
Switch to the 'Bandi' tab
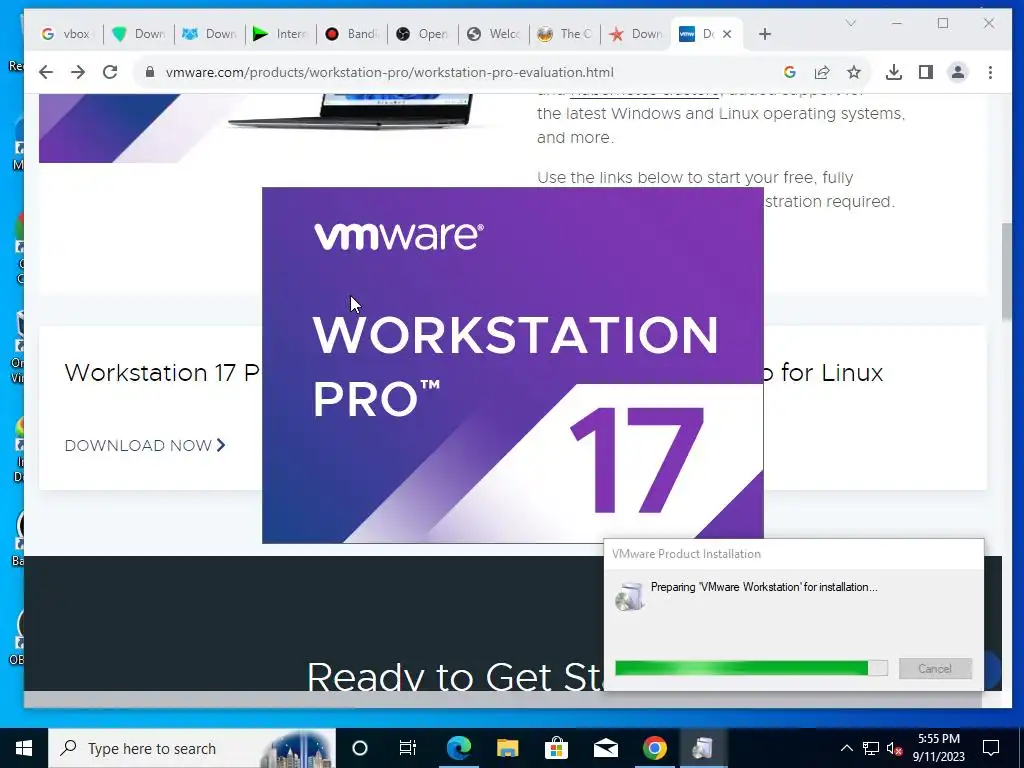click(x=351, y=34)
